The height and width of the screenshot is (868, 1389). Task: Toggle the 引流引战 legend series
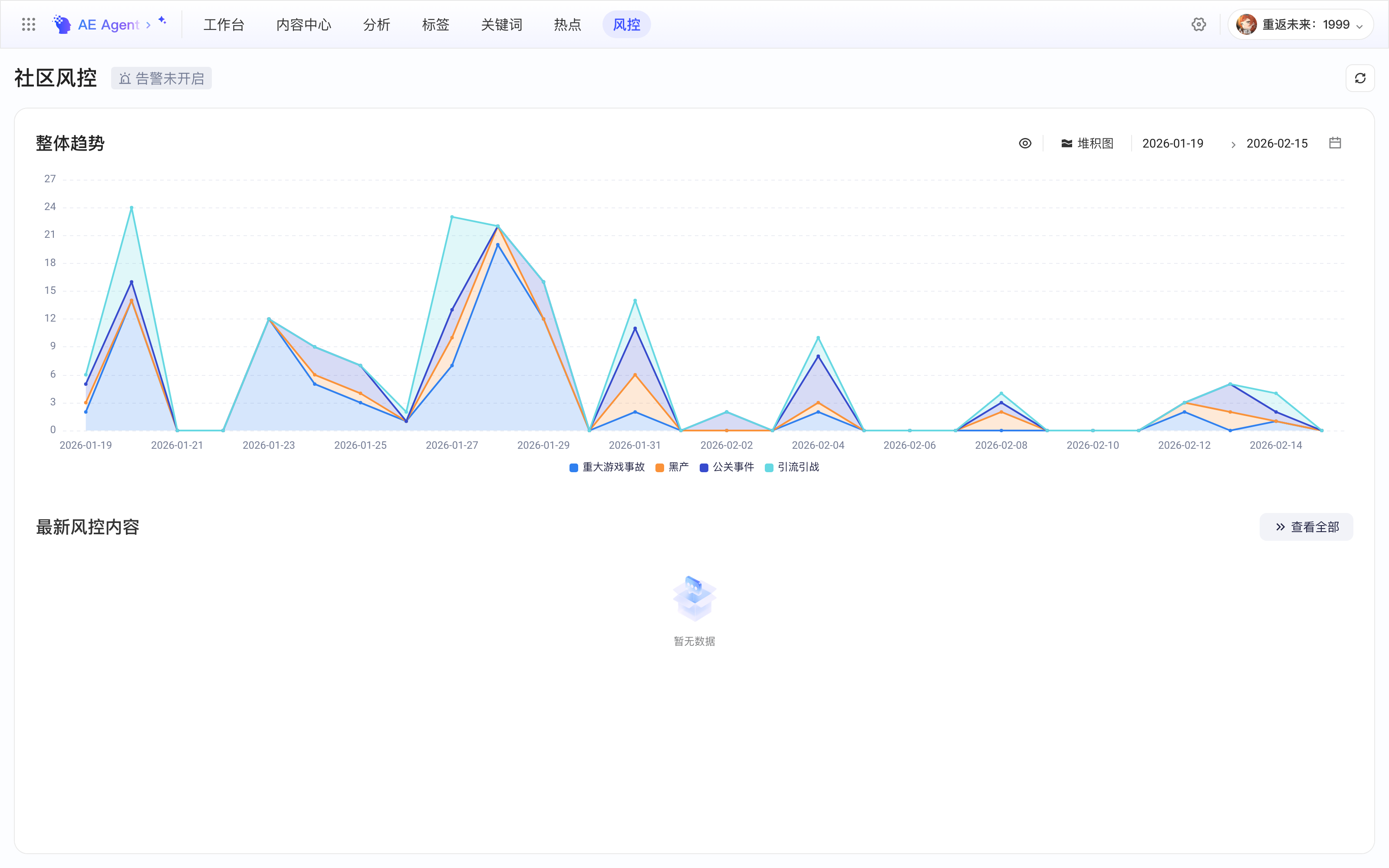pyautogui.click(x=792, y=467)
